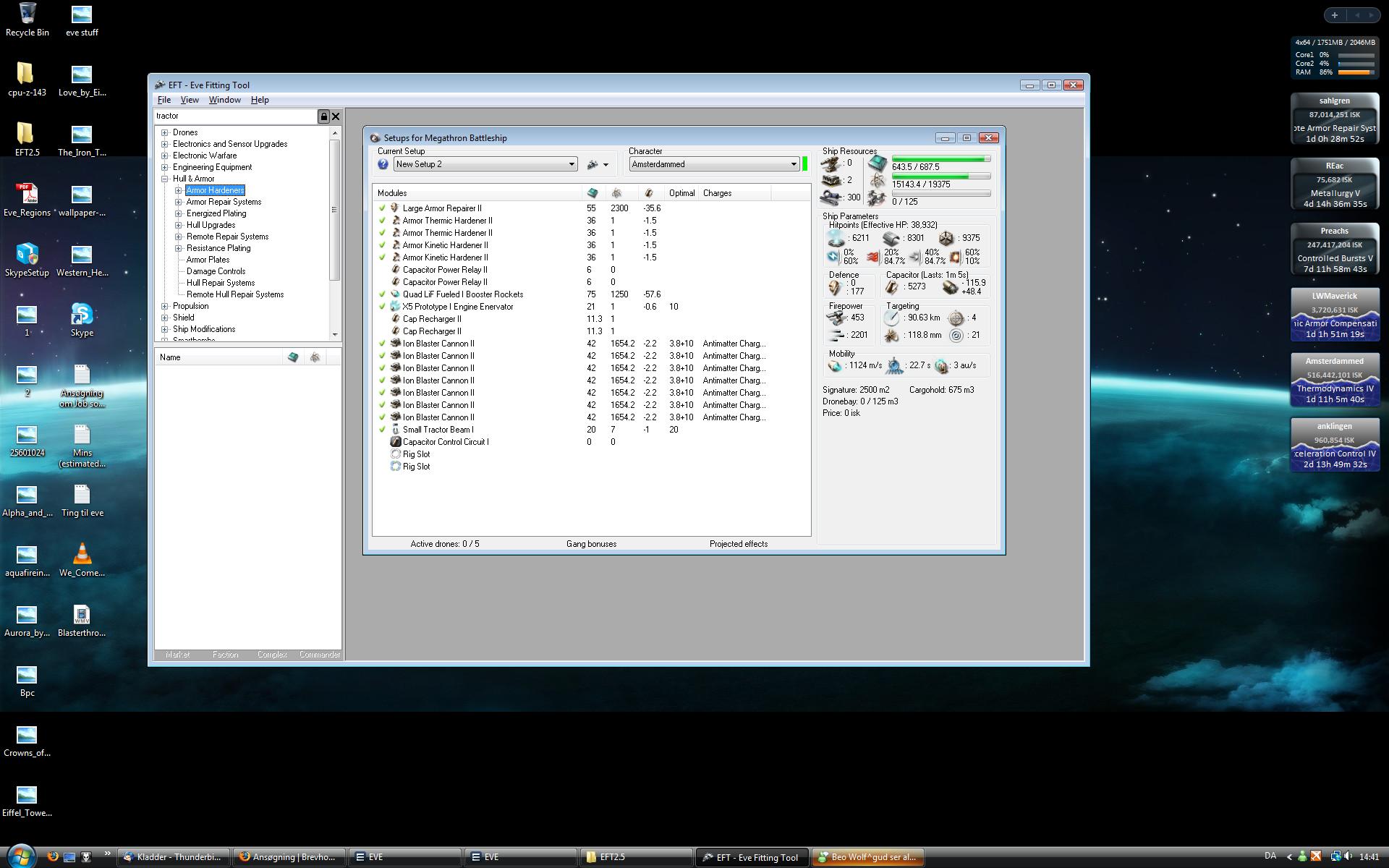
Task: Click the lock icon beside the search field
Action: tap(323, 116)
